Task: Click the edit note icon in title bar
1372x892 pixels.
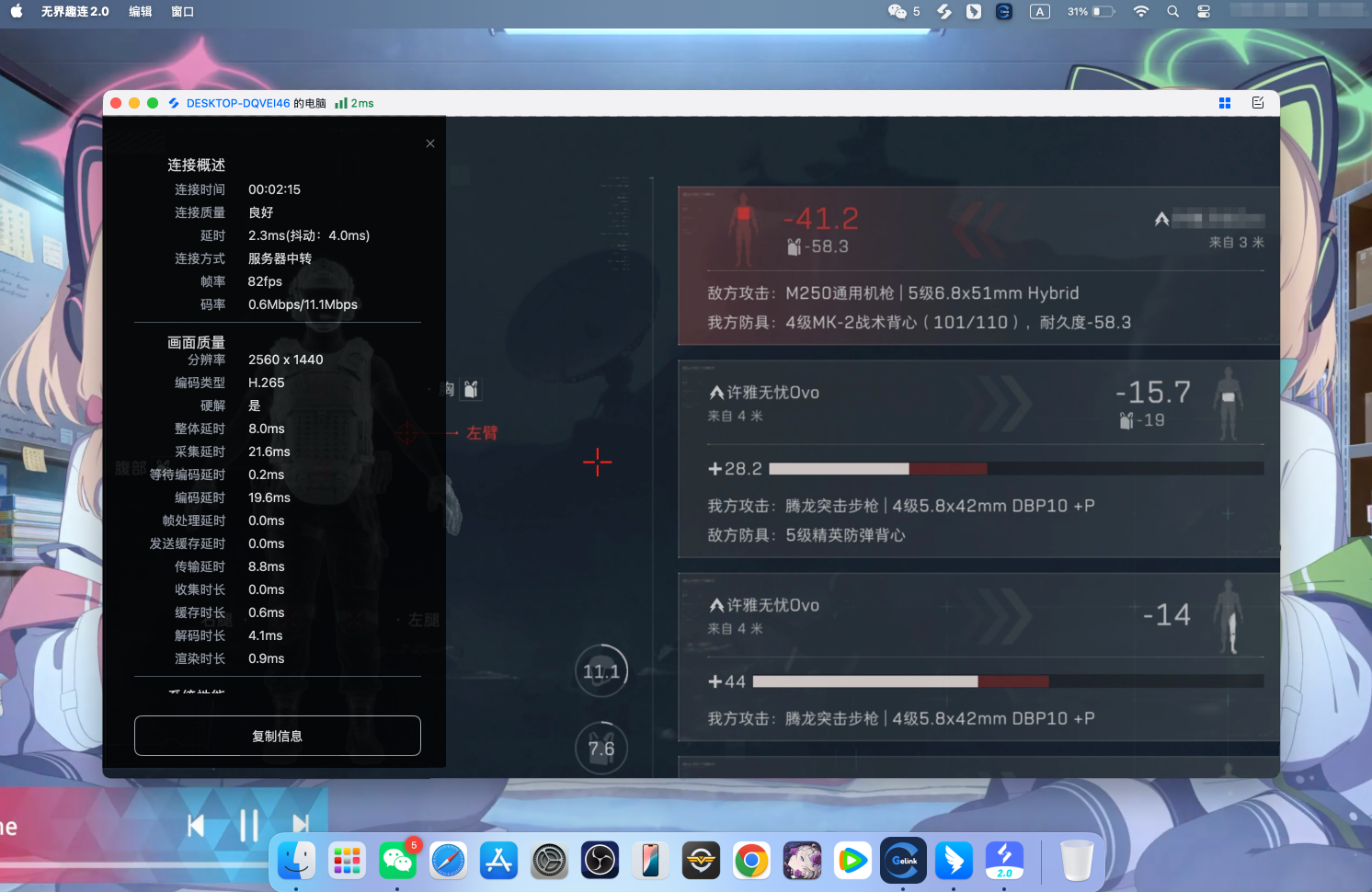Action: (x=1258, y=103)
